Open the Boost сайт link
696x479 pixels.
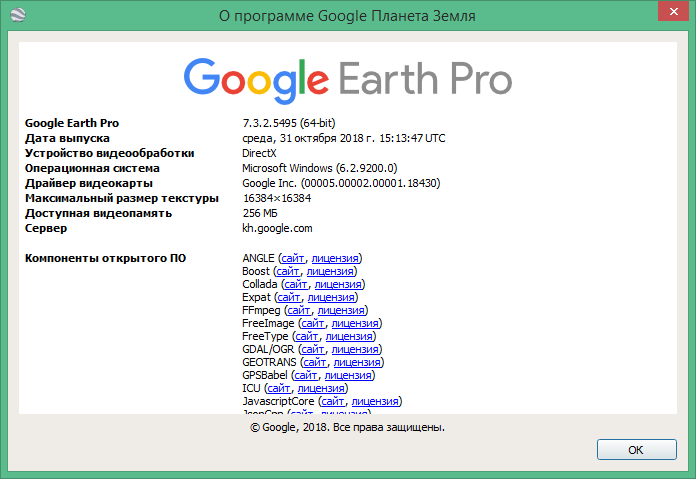tap(288, 271)
